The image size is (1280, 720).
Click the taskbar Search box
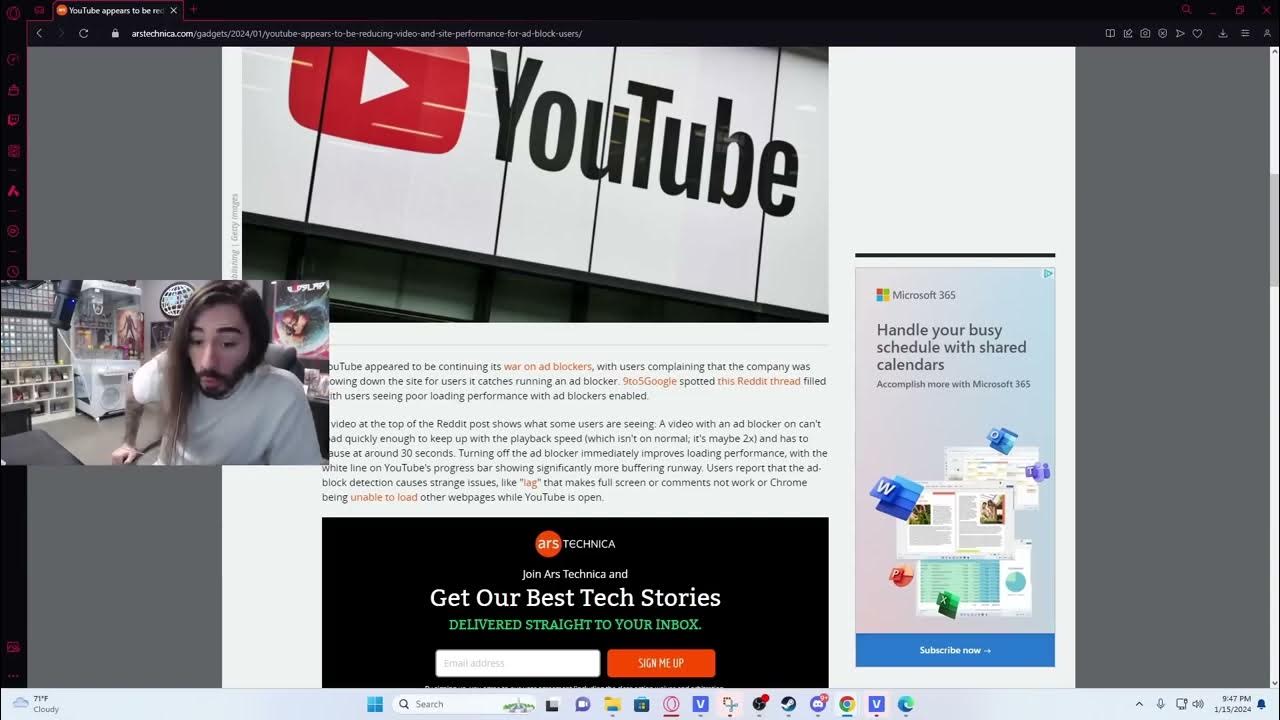coord(466,704)
